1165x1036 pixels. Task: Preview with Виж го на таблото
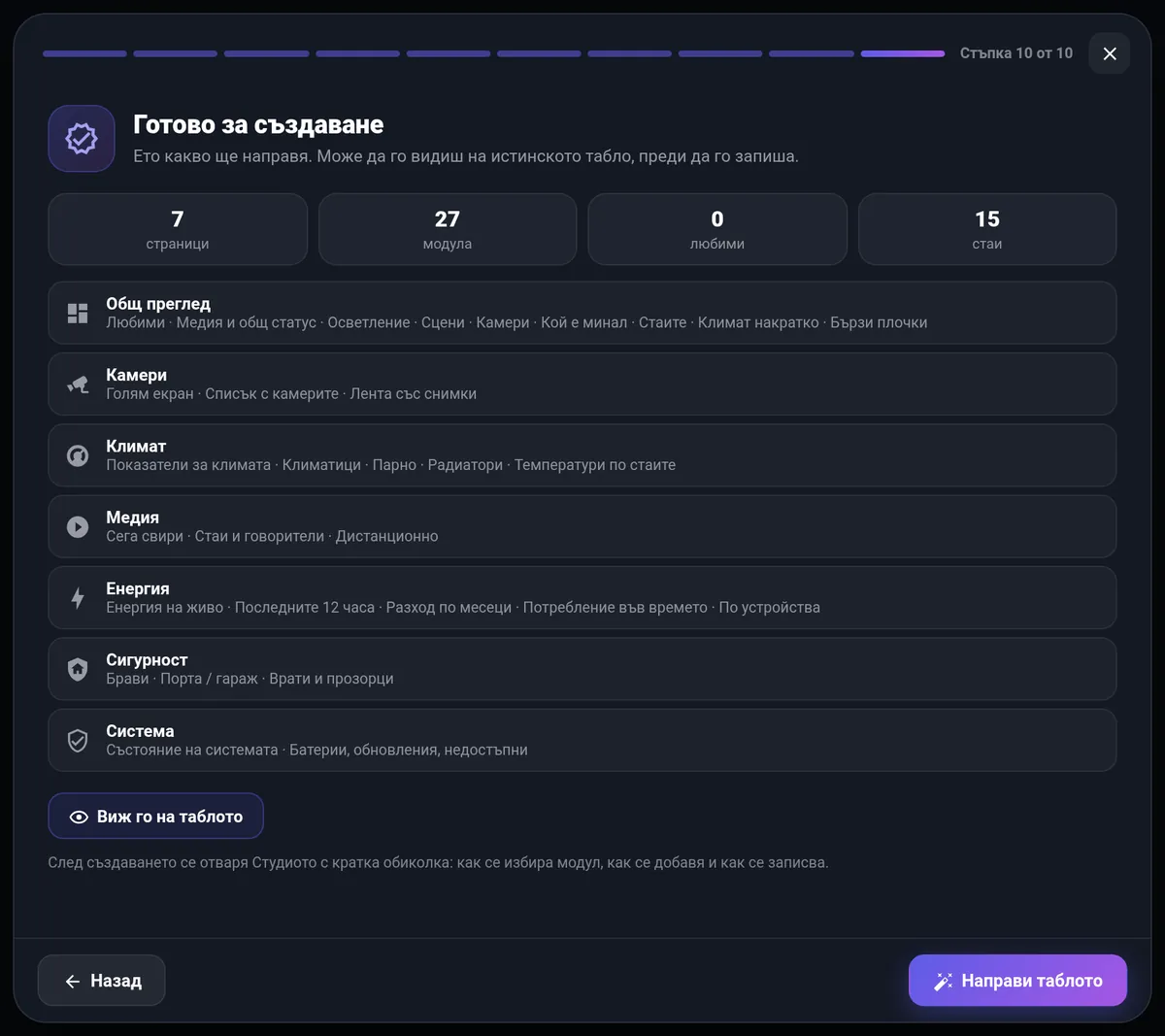pos(155,817)
